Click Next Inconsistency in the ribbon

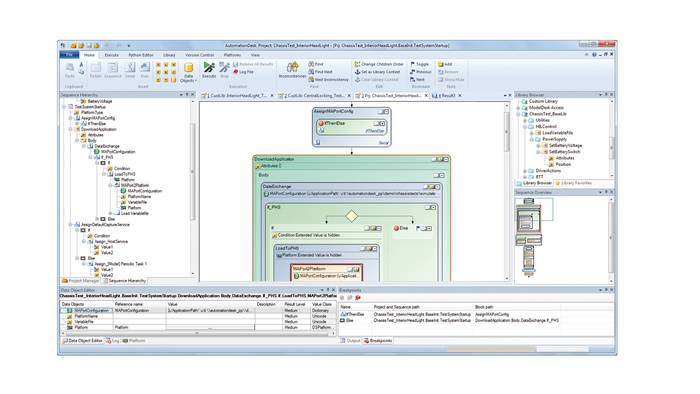pos(328,79)
